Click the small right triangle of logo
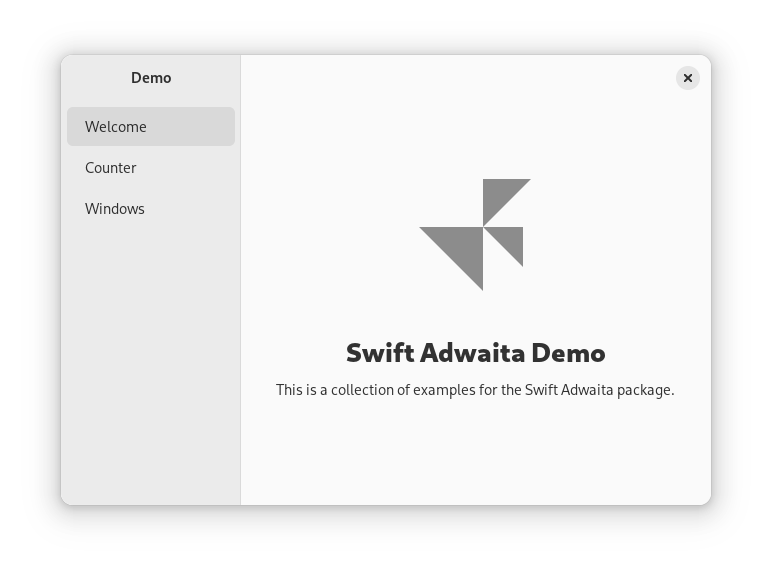This screenshot has height=572, width=772. 510,240
